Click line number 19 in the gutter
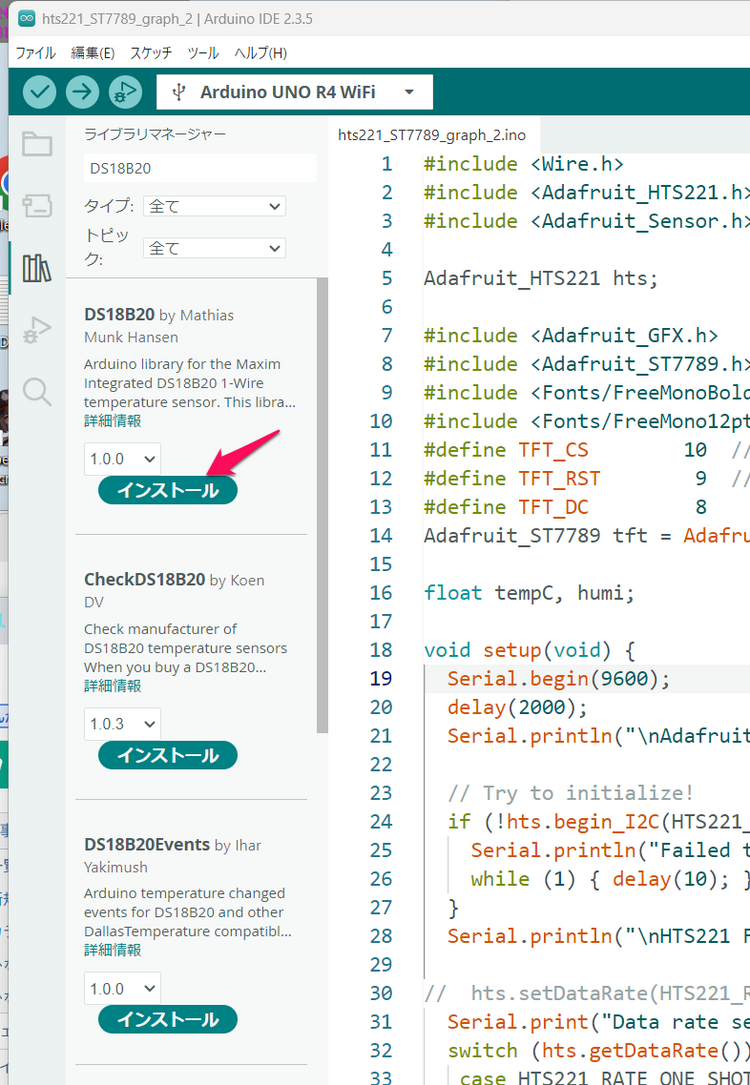Screen dimensions: 750x1085 pyautogui.click(x=381, y=678)
